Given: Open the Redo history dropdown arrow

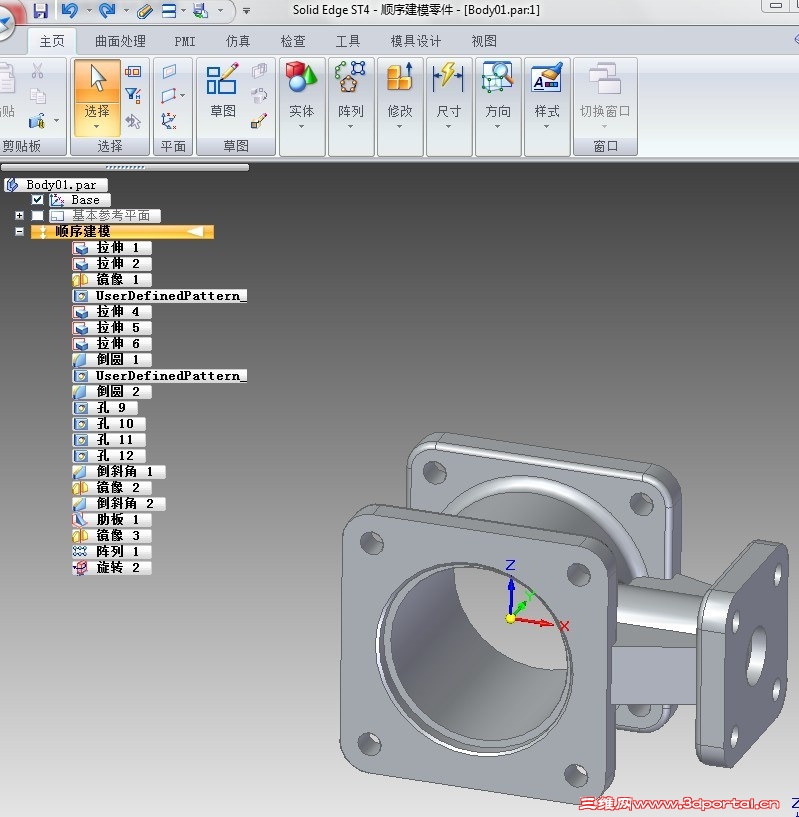Looking at the screenshot, I should [x=127, y=10].
